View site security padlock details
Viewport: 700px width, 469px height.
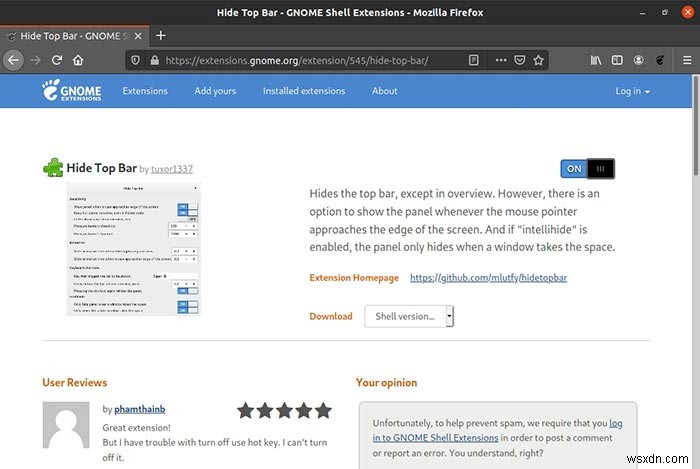pos(154,60)
